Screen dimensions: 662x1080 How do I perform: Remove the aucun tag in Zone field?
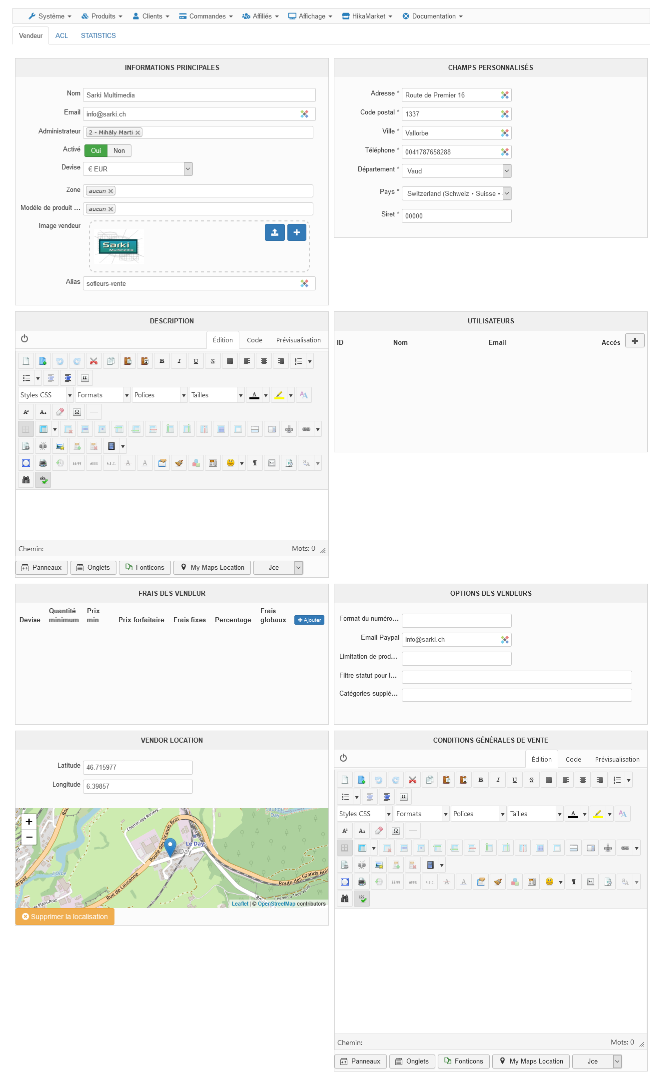[x=111, y=191]
